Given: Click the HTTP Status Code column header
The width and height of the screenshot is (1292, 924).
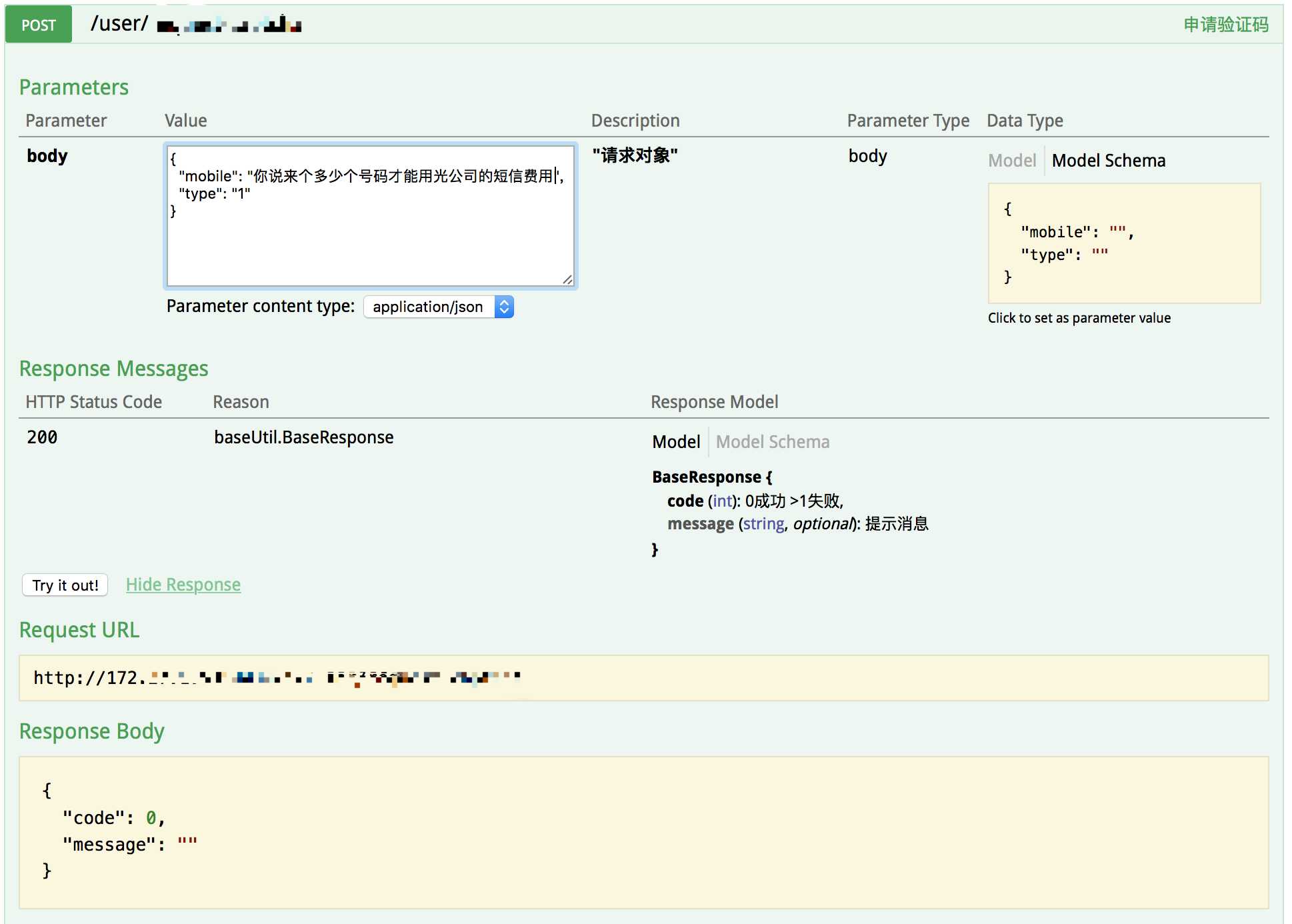Looking at the screenshot, I should pos(94,402).
